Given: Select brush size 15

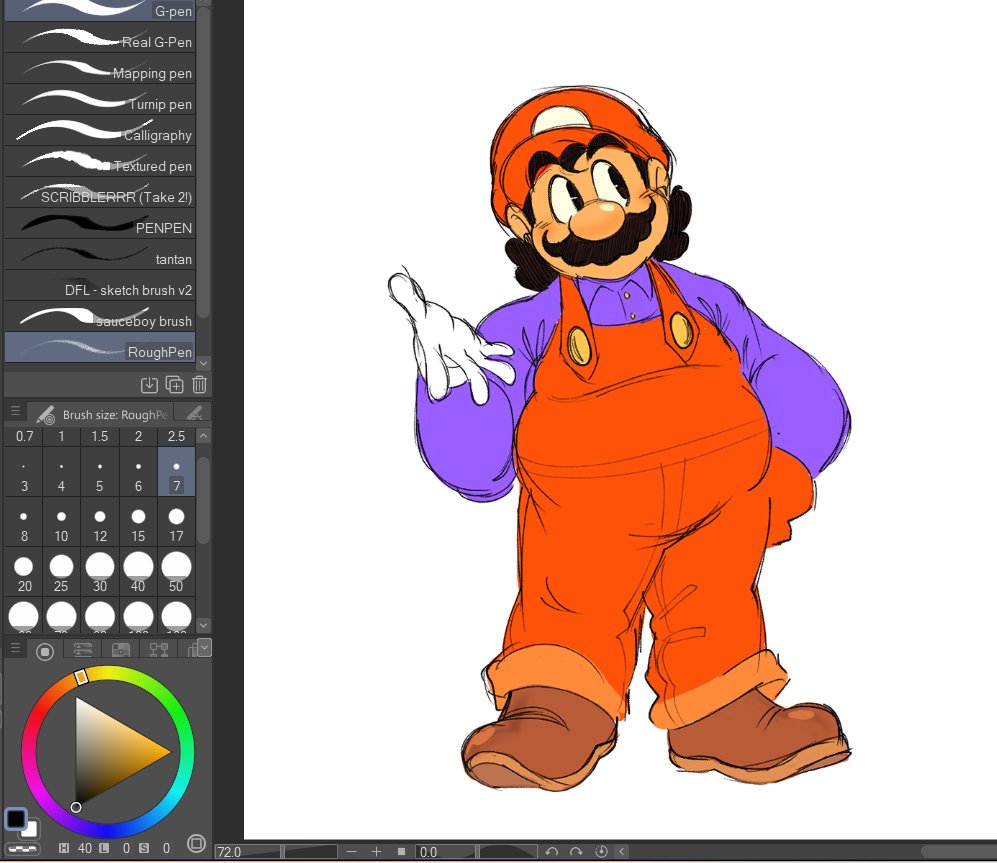Looking at the screenshot, I should [x=138, y=521].
